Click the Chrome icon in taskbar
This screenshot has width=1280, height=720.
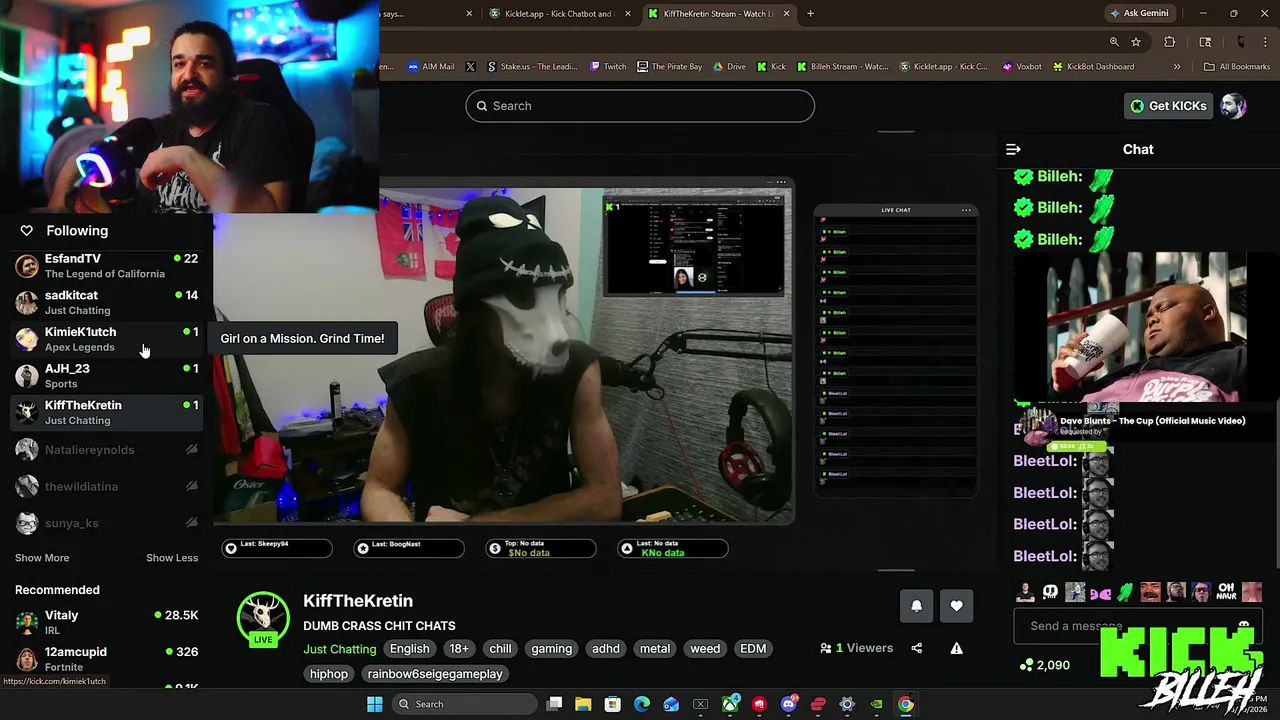pos(905,704)
